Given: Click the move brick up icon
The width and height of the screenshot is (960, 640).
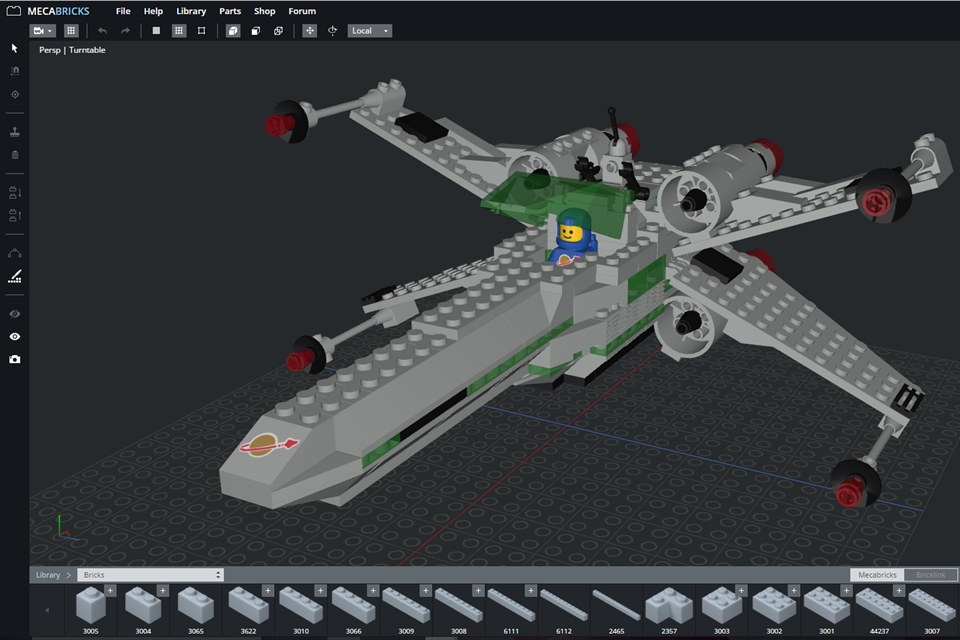Looking at the screenshot, I should (15, 216).
